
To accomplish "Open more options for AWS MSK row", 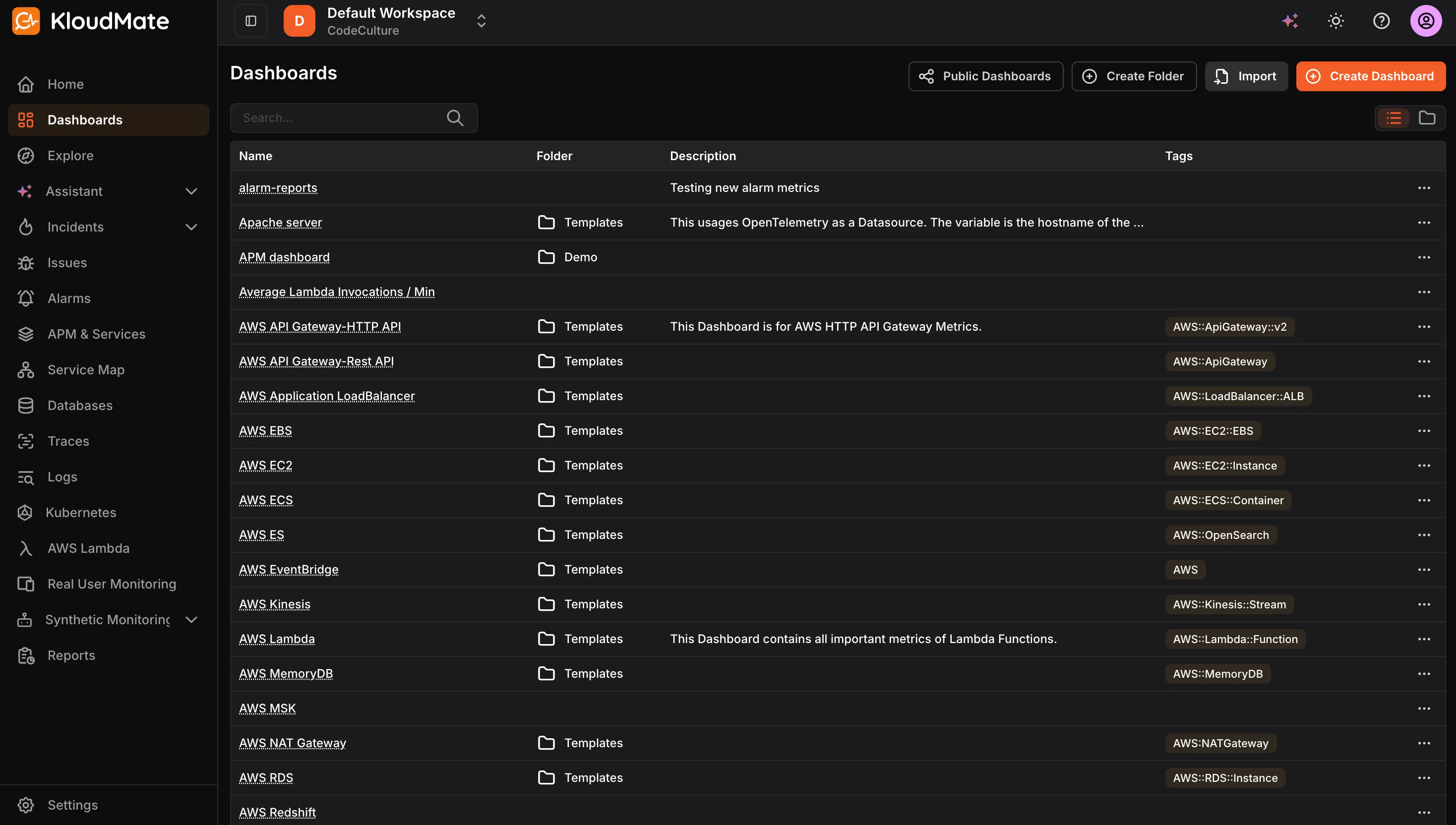I will click(x=1424, y=708).
